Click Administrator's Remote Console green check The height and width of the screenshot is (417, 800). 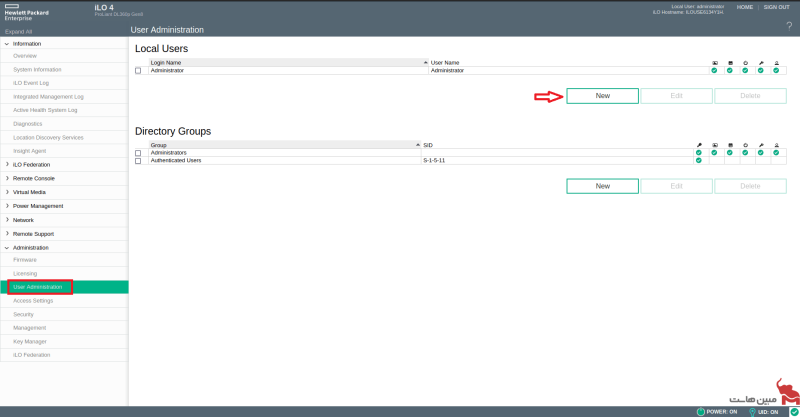click(714, 70)
